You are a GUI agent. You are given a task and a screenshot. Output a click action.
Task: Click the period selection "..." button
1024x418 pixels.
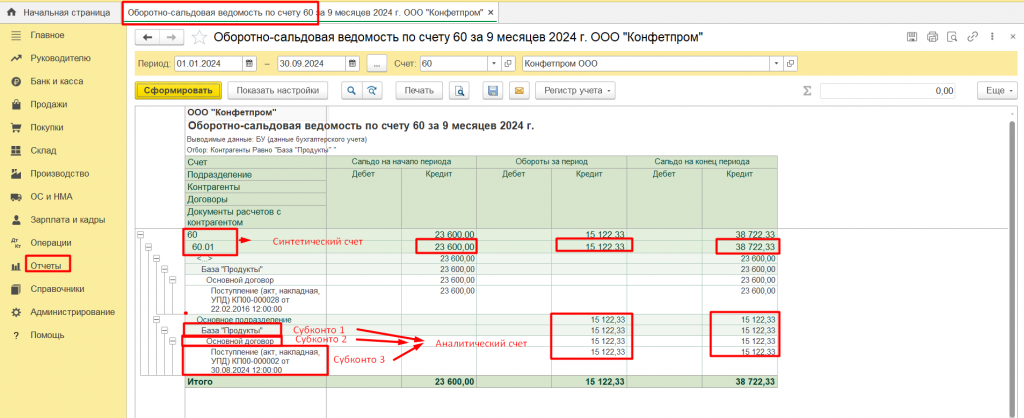click(x=377, y=64)
